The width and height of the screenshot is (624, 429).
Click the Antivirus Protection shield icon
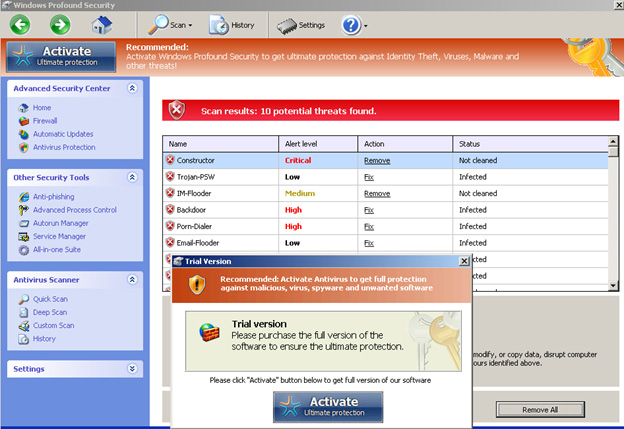click(x=24, y=148)
